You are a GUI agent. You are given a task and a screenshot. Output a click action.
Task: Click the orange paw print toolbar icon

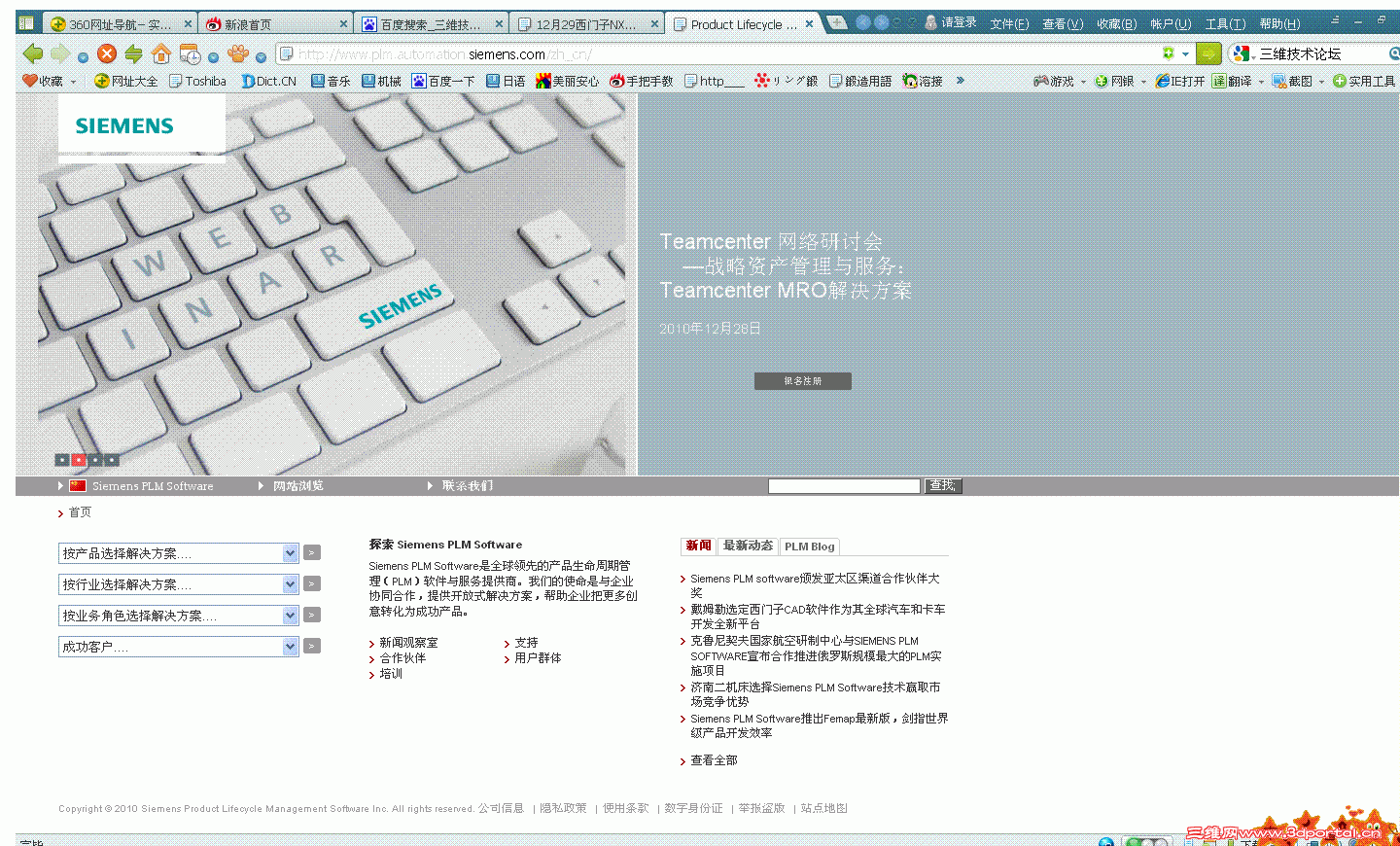tap(237, 54)
